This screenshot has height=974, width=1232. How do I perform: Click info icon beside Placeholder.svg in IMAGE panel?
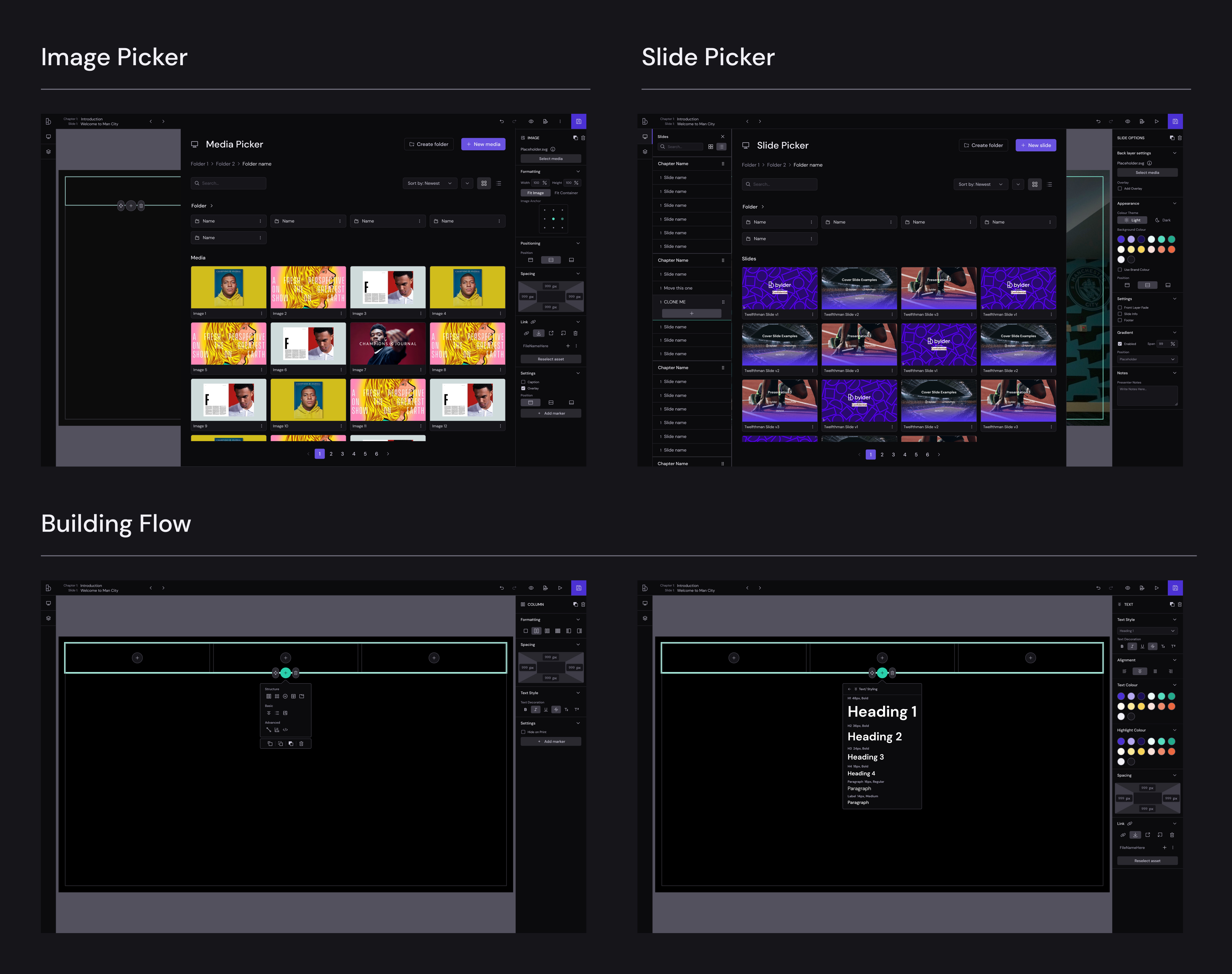(553, 149)
